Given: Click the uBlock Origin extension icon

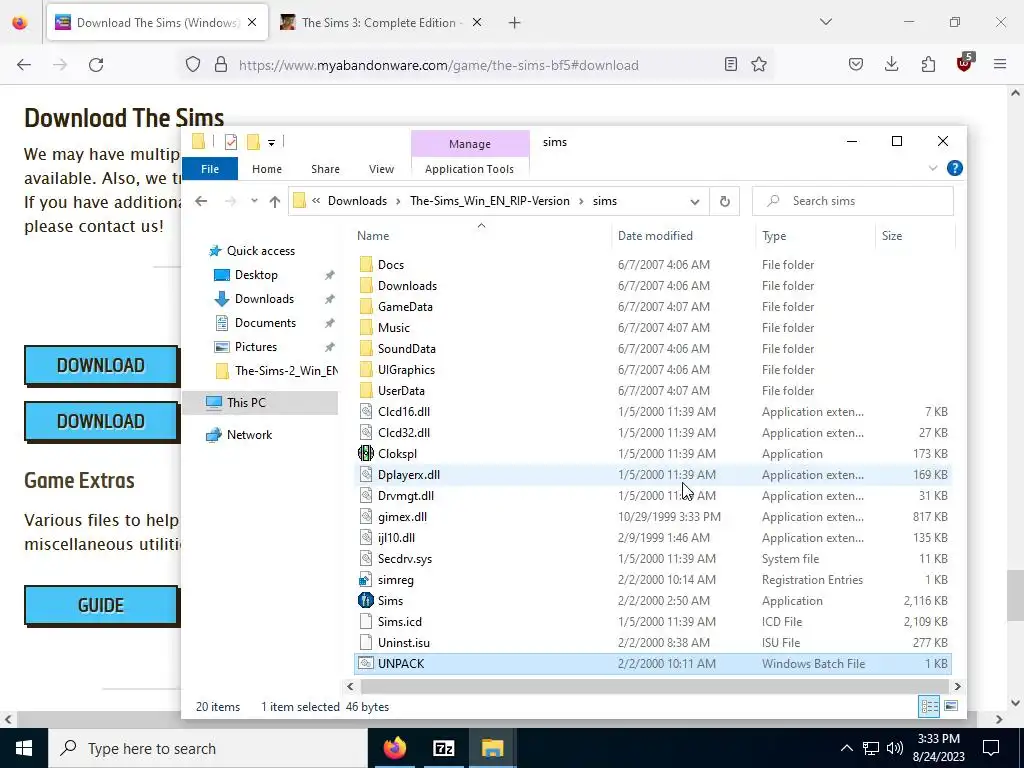Looking at the screenshot, I should [965, 63].
